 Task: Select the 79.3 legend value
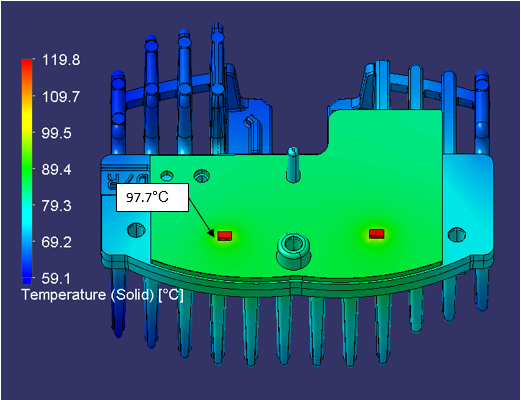(x=56, y=206)
